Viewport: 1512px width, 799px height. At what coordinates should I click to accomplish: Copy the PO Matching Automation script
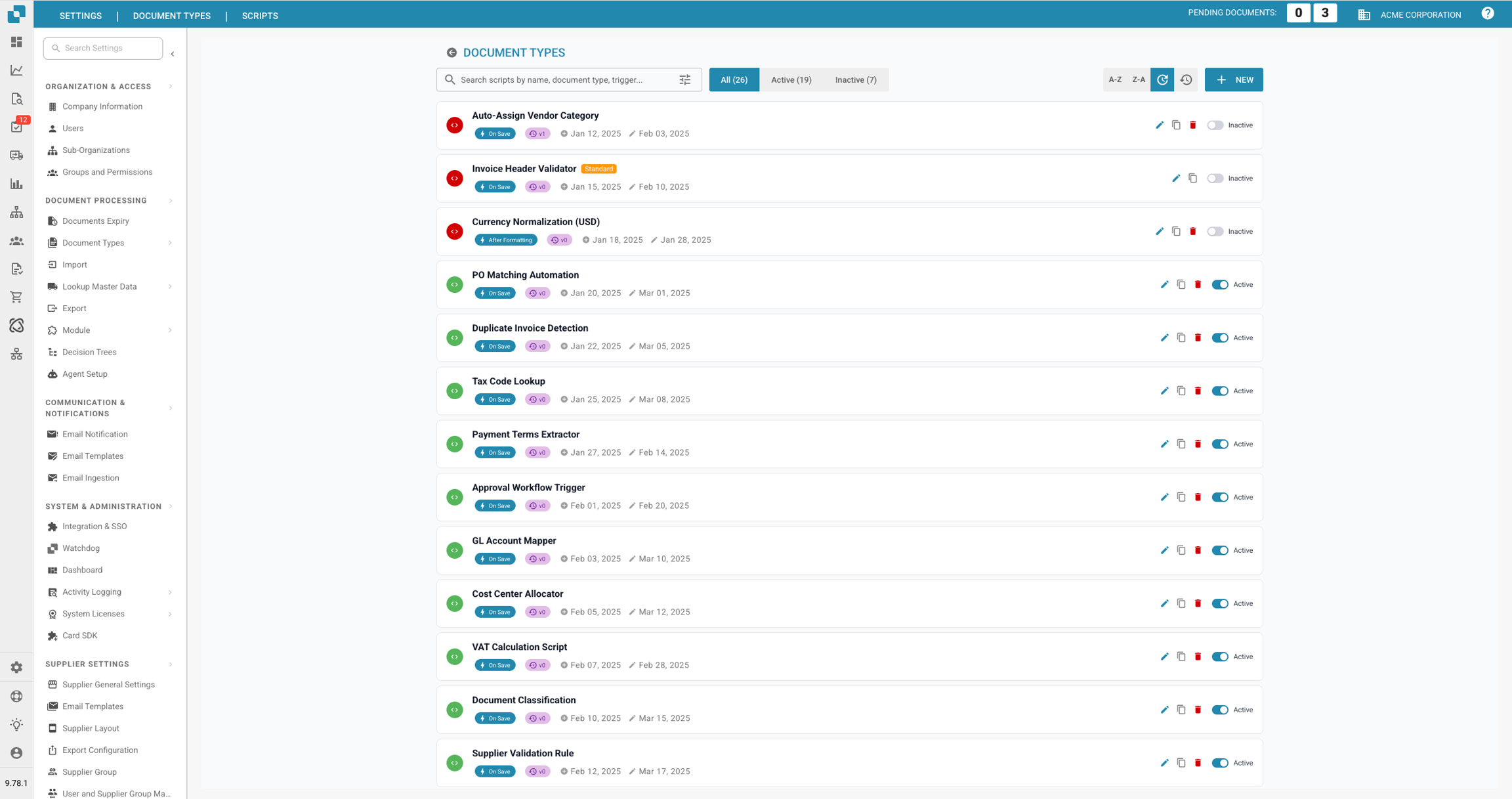point(1181,284)
